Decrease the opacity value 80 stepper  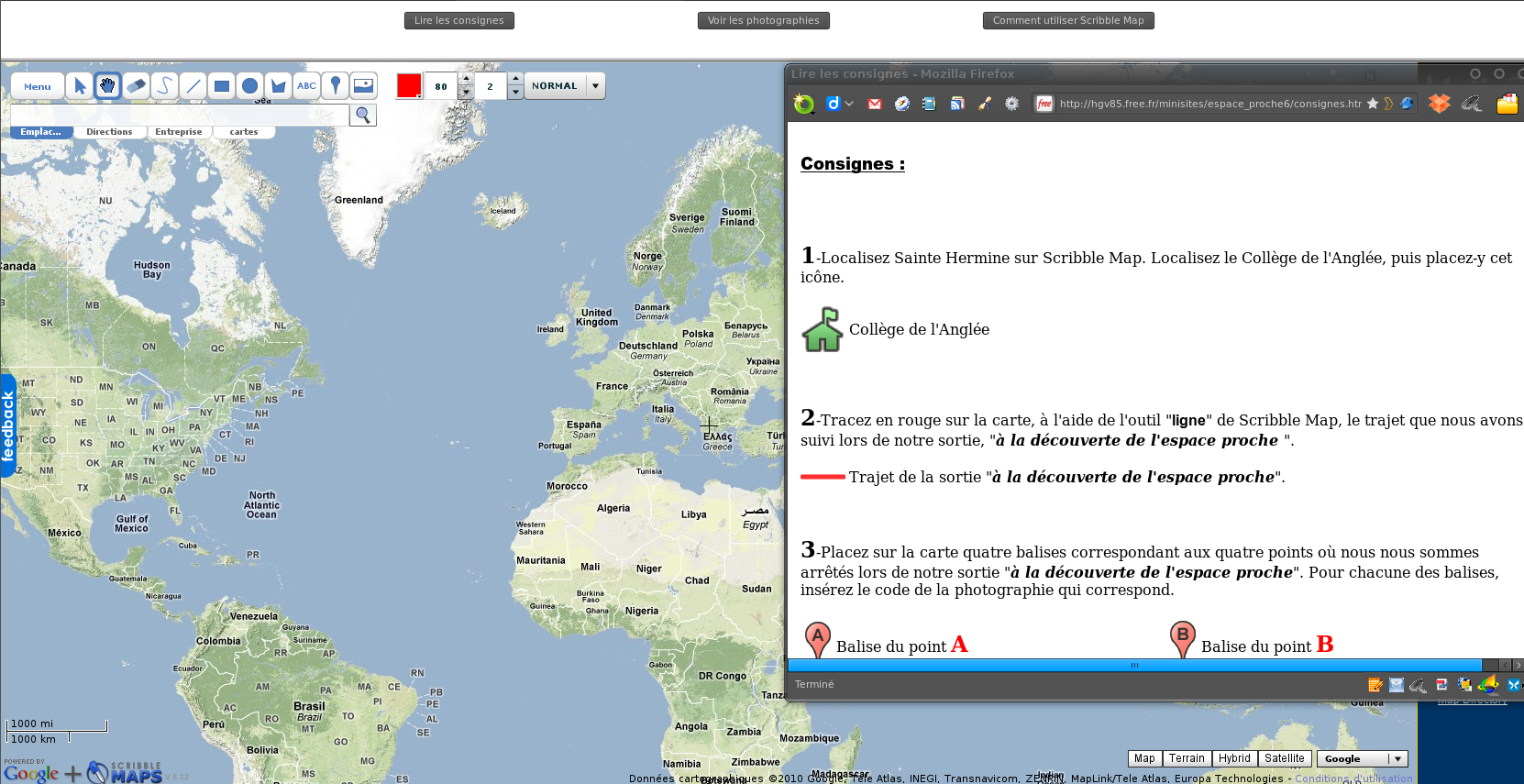(466, 93)
